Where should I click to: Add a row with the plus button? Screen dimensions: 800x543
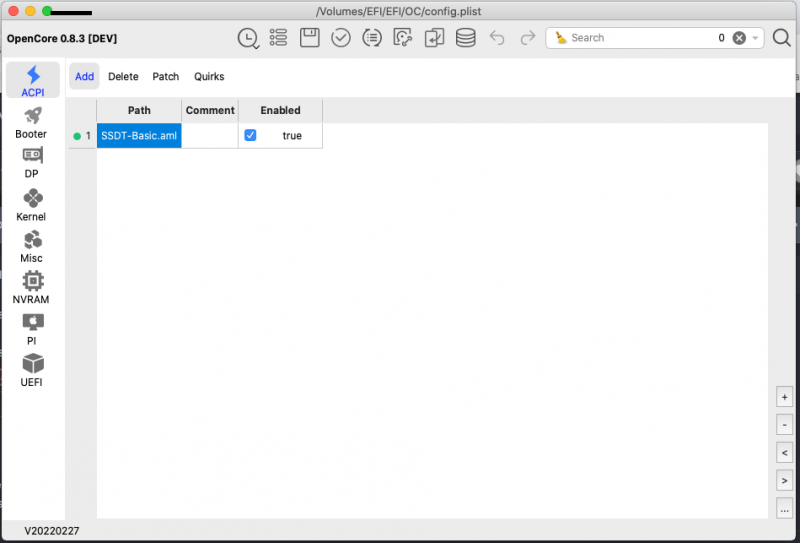point(784,397)
